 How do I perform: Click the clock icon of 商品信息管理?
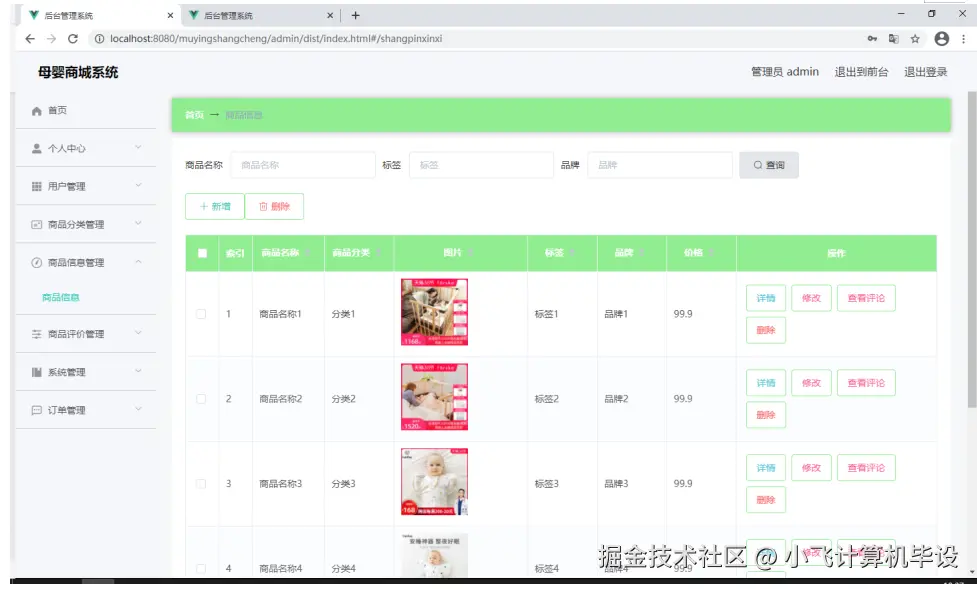coord(36,261)
